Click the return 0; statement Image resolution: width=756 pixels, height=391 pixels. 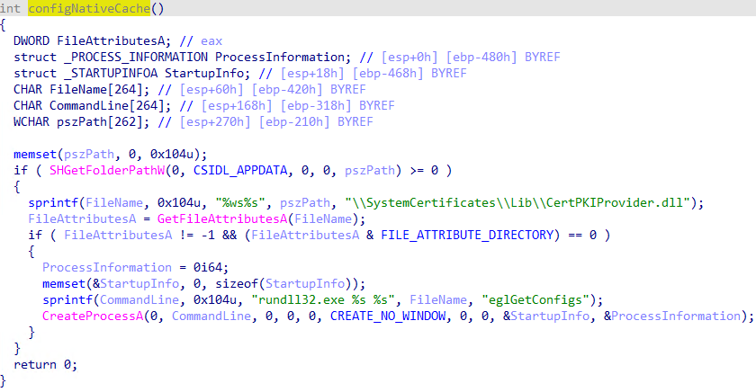(45, 364)
